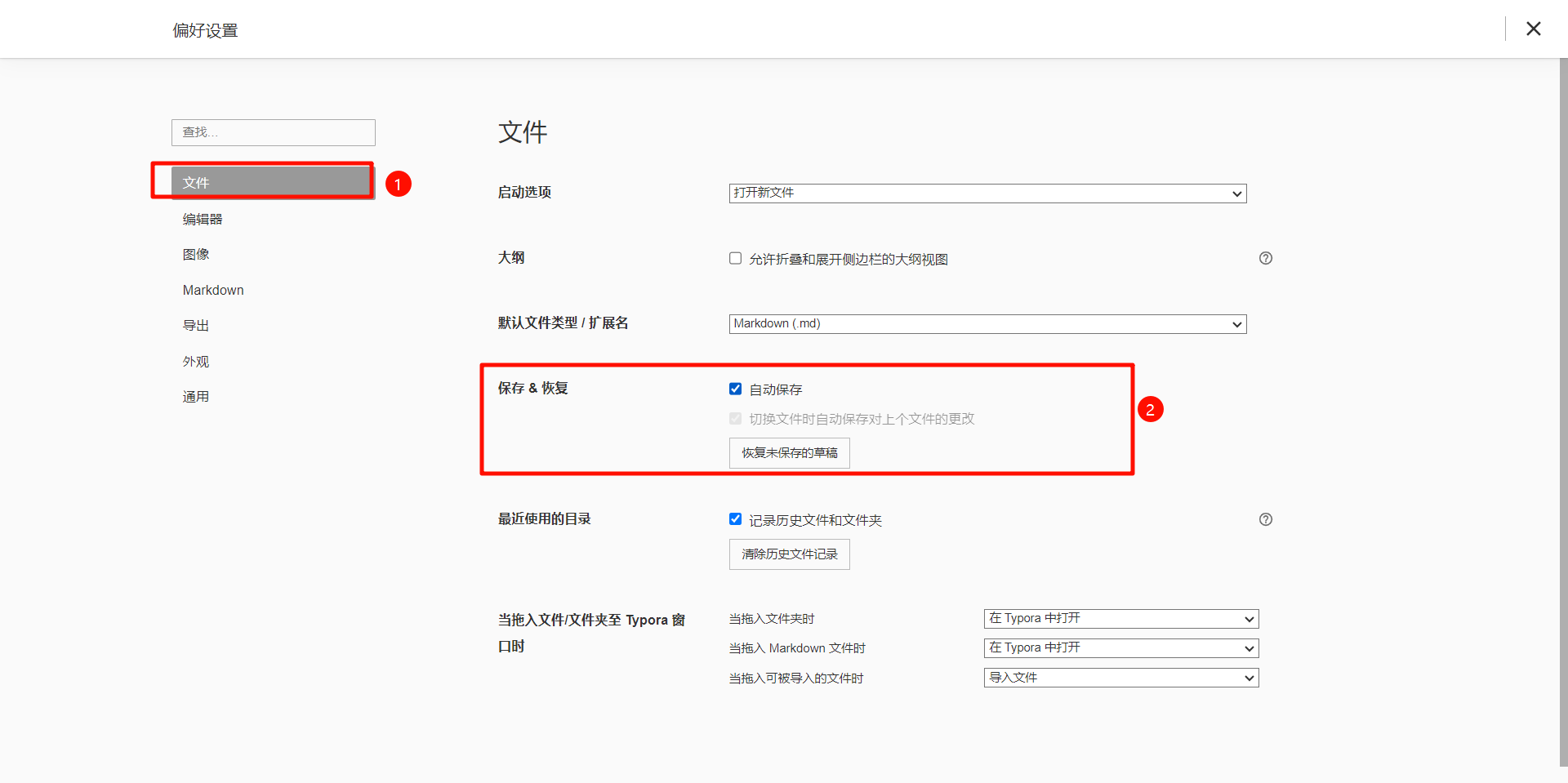Click the 当拖入 Markdown 文件时 label text
1568x783 pixels.
click(797, 648)
